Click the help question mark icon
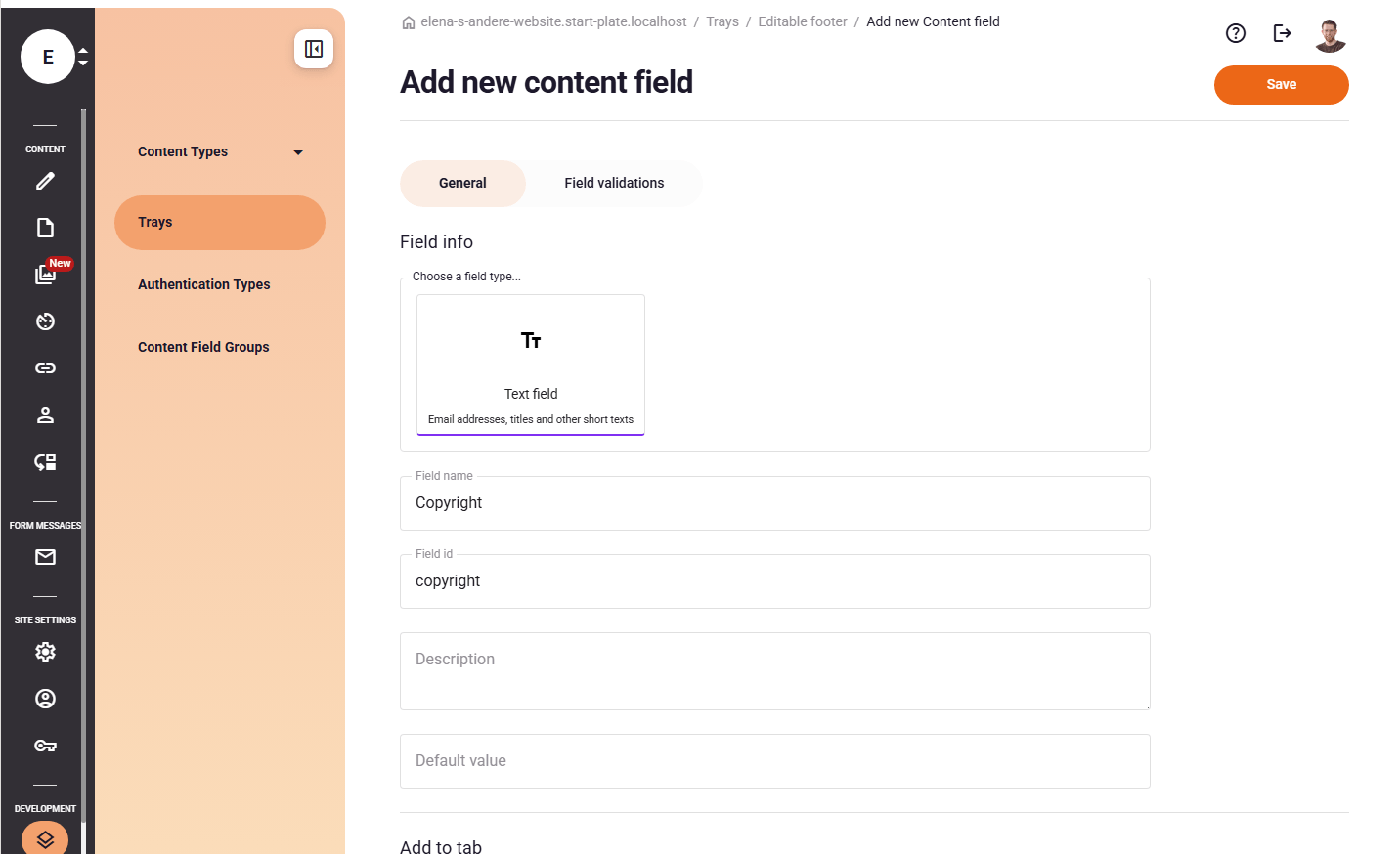 click(1235, 33)
